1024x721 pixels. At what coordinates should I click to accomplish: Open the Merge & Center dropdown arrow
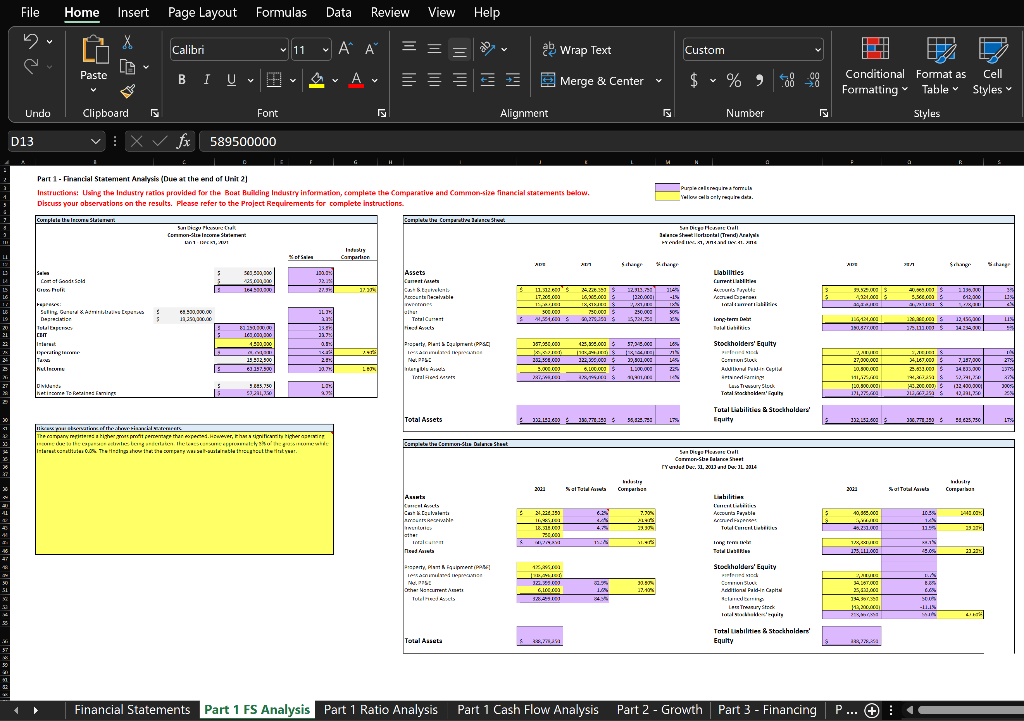[659, 81]
